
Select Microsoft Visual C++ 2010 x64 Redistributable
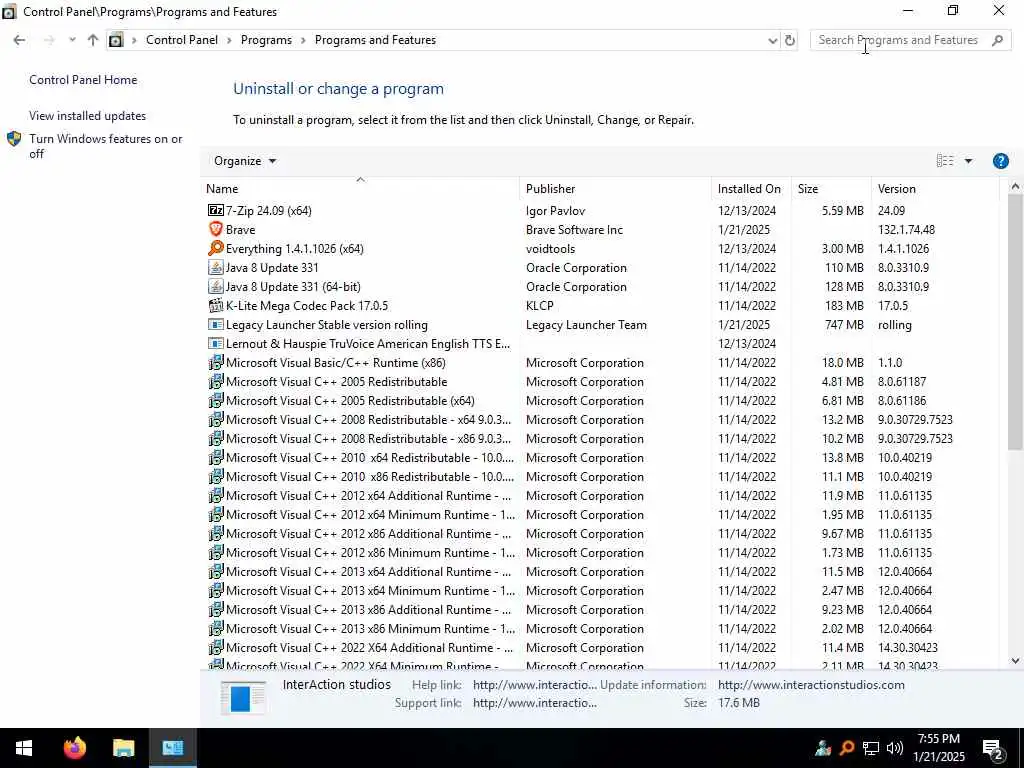tap(601, 457)
